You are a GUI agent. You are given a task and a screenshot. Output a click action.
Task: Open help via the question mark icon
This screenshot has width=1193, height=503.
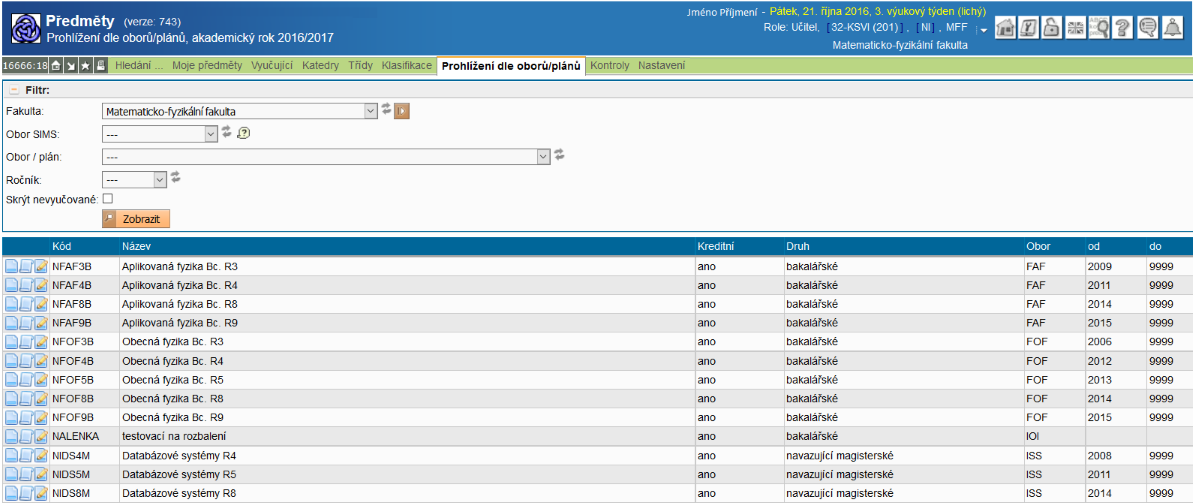click(x=1123, y=28)
